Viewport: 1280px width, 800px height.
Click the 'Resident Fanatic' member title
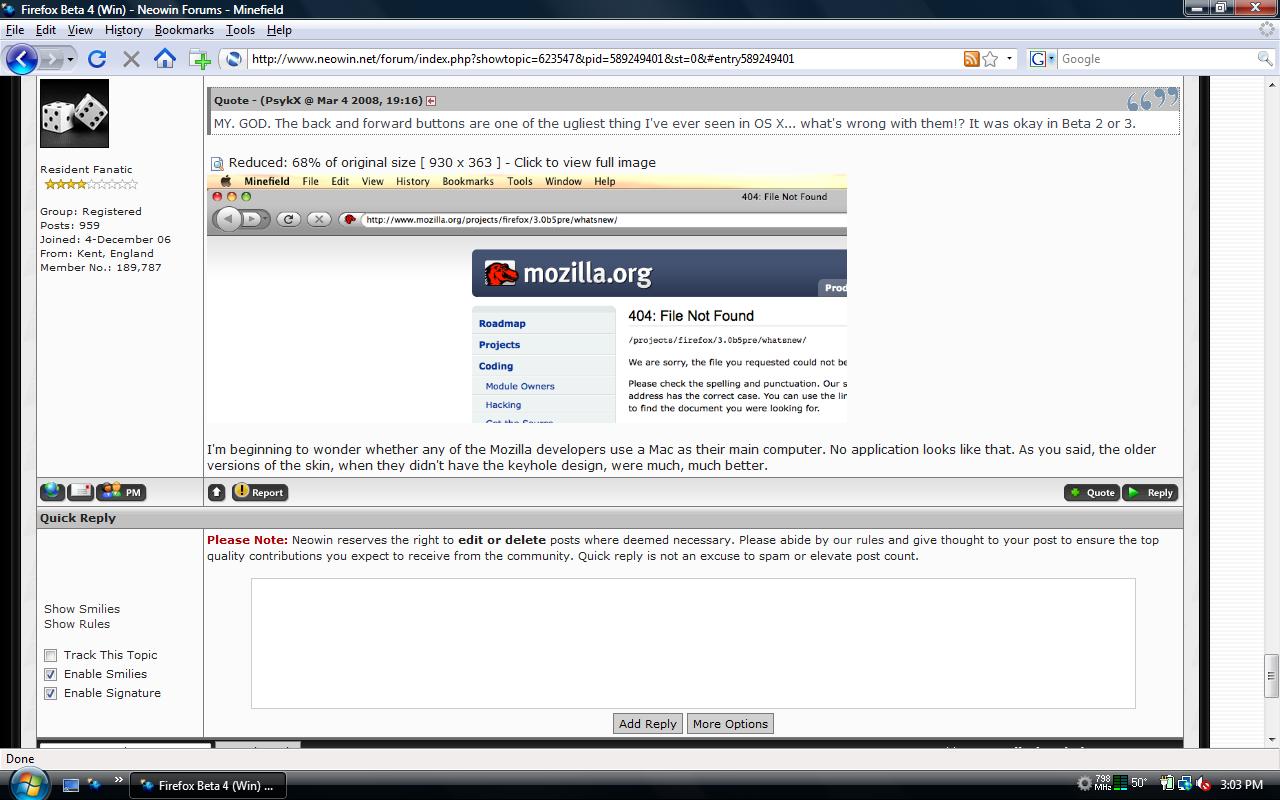(x=86, y=170)
